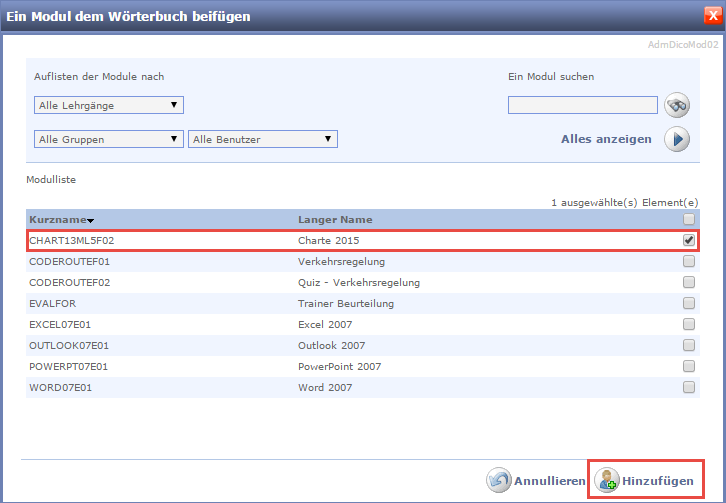Screen dimensions: 726x503
Task: Click the Hinzufügen add-user icon
Action: (607, 481)
